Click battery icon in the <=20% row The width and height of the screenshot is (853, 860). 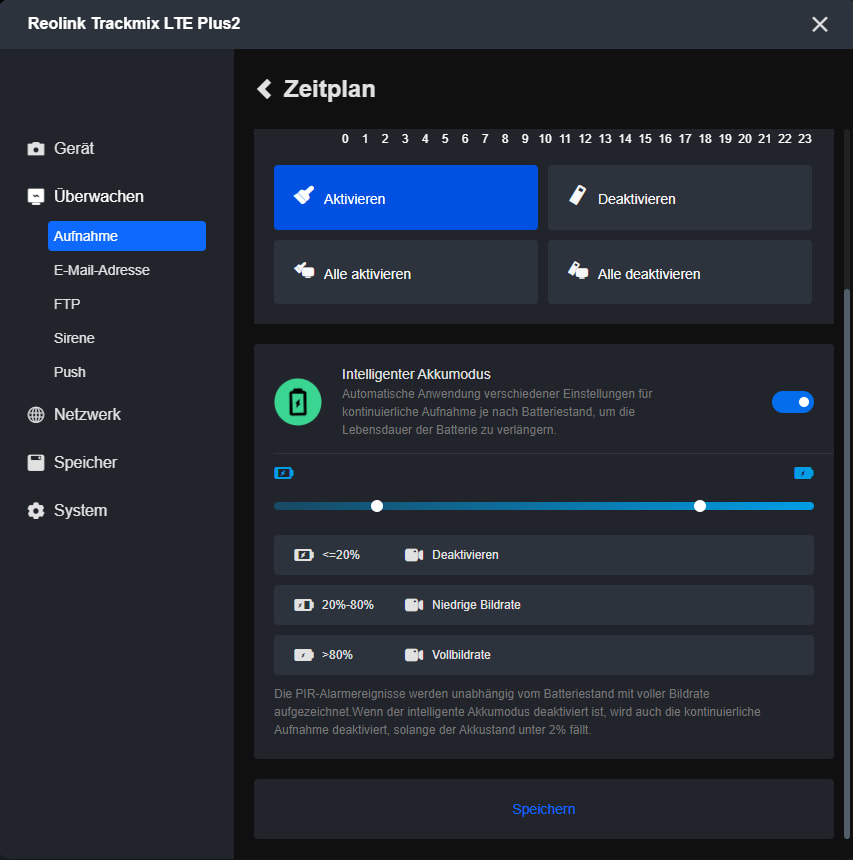(303, 555)
